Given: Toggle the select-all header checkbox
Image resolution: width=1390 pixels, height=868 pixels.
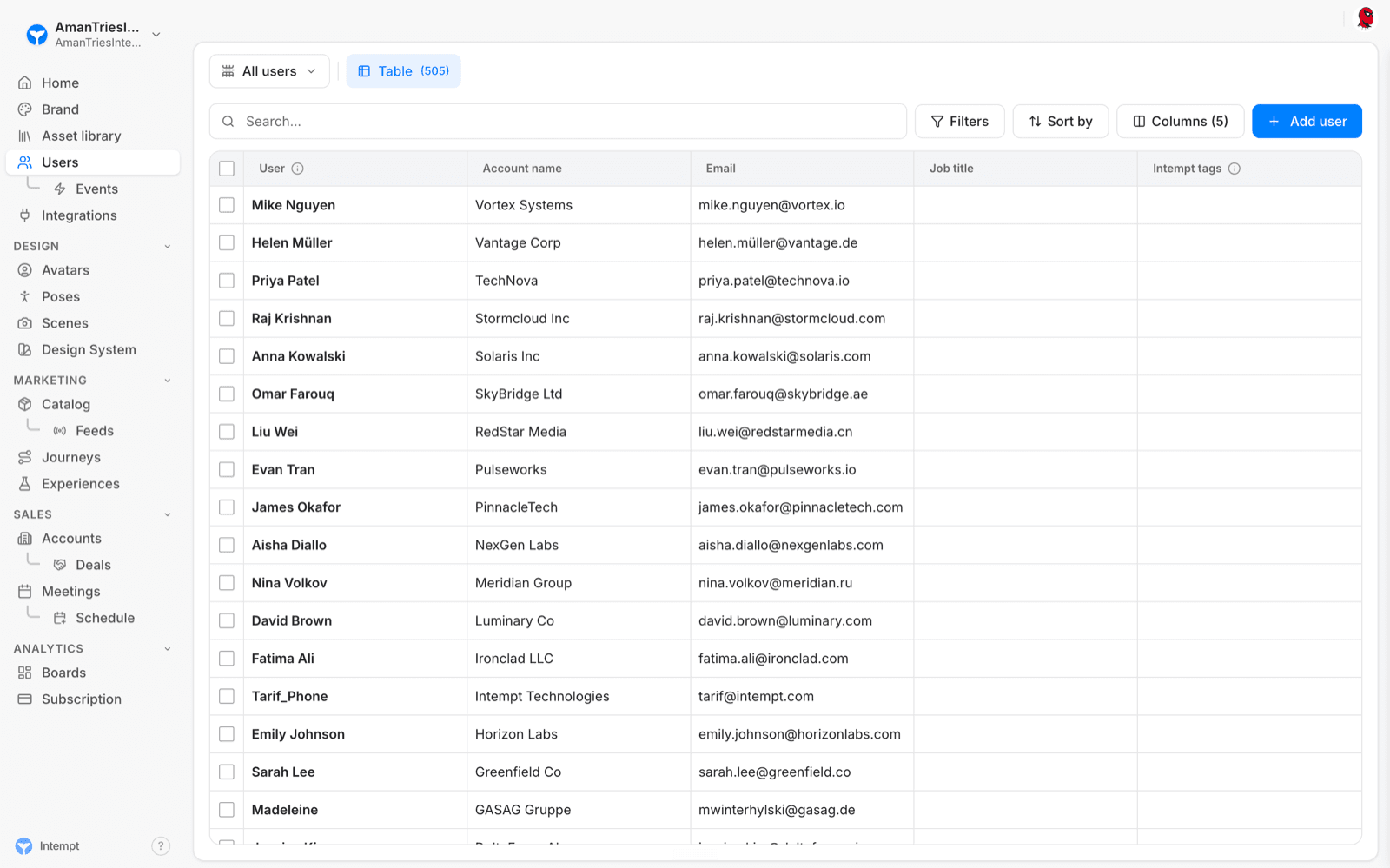Looking at the screenshot, I should [227, 169].
